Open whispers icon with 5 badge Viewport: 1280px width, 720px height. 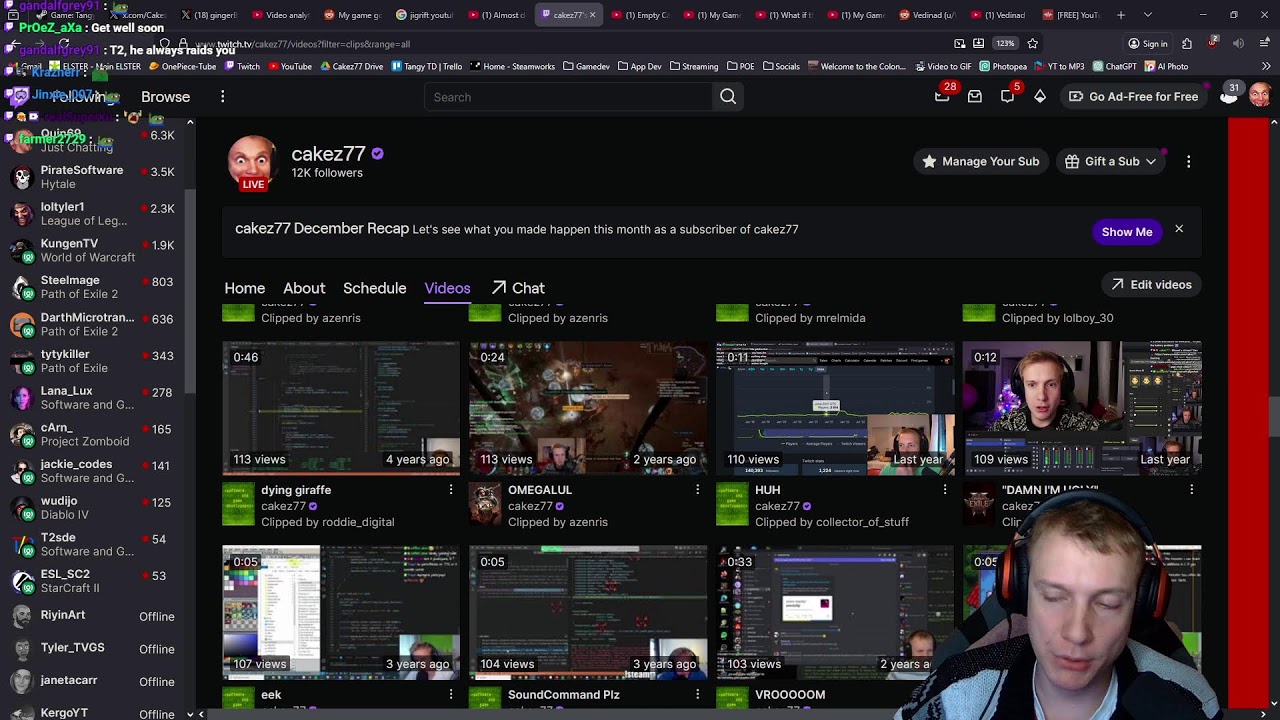(x=1007, y=97)
